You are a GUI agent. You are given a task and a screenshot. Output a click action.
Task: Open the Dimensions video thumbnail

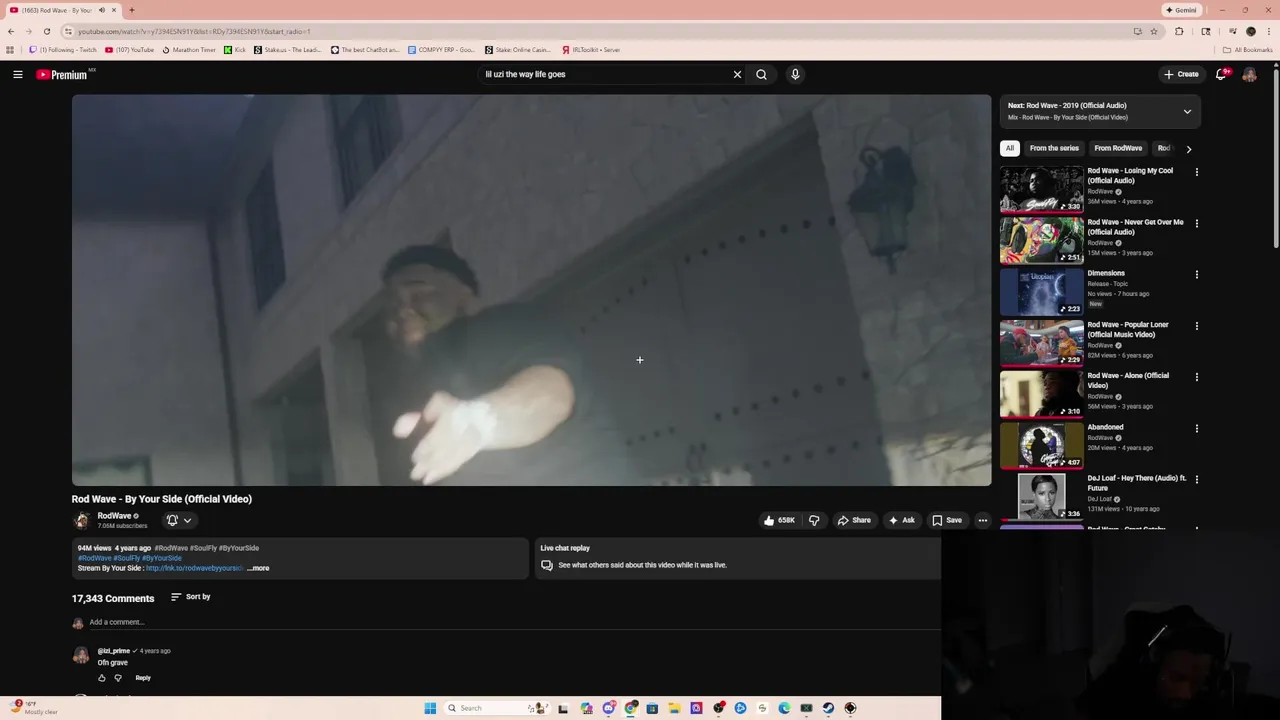click(1042, 291)
